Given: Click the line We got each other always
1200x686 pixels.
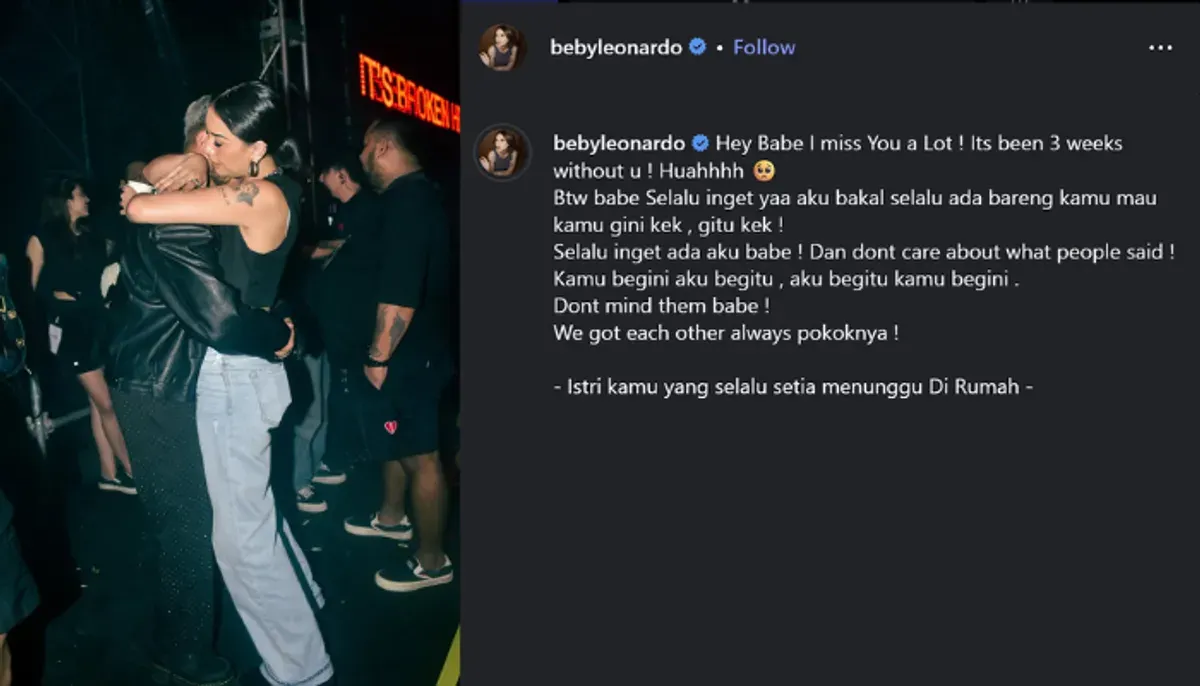Looking at the screenshot, I should [726, 333].
